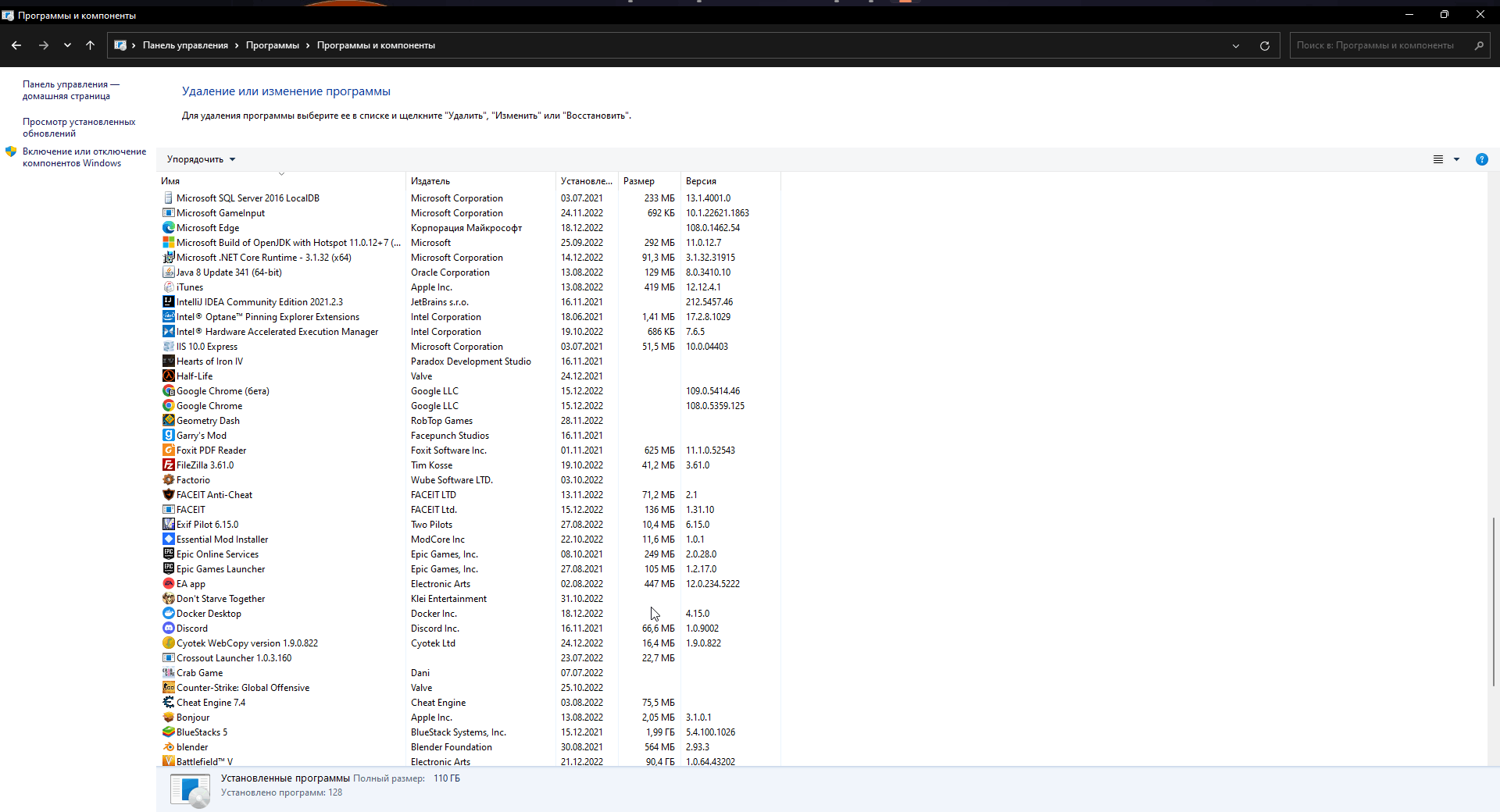Open Панель управления домашняя страница link
Image resolution: width=1500 pixels, height=812 pixels.
(71, 90)
